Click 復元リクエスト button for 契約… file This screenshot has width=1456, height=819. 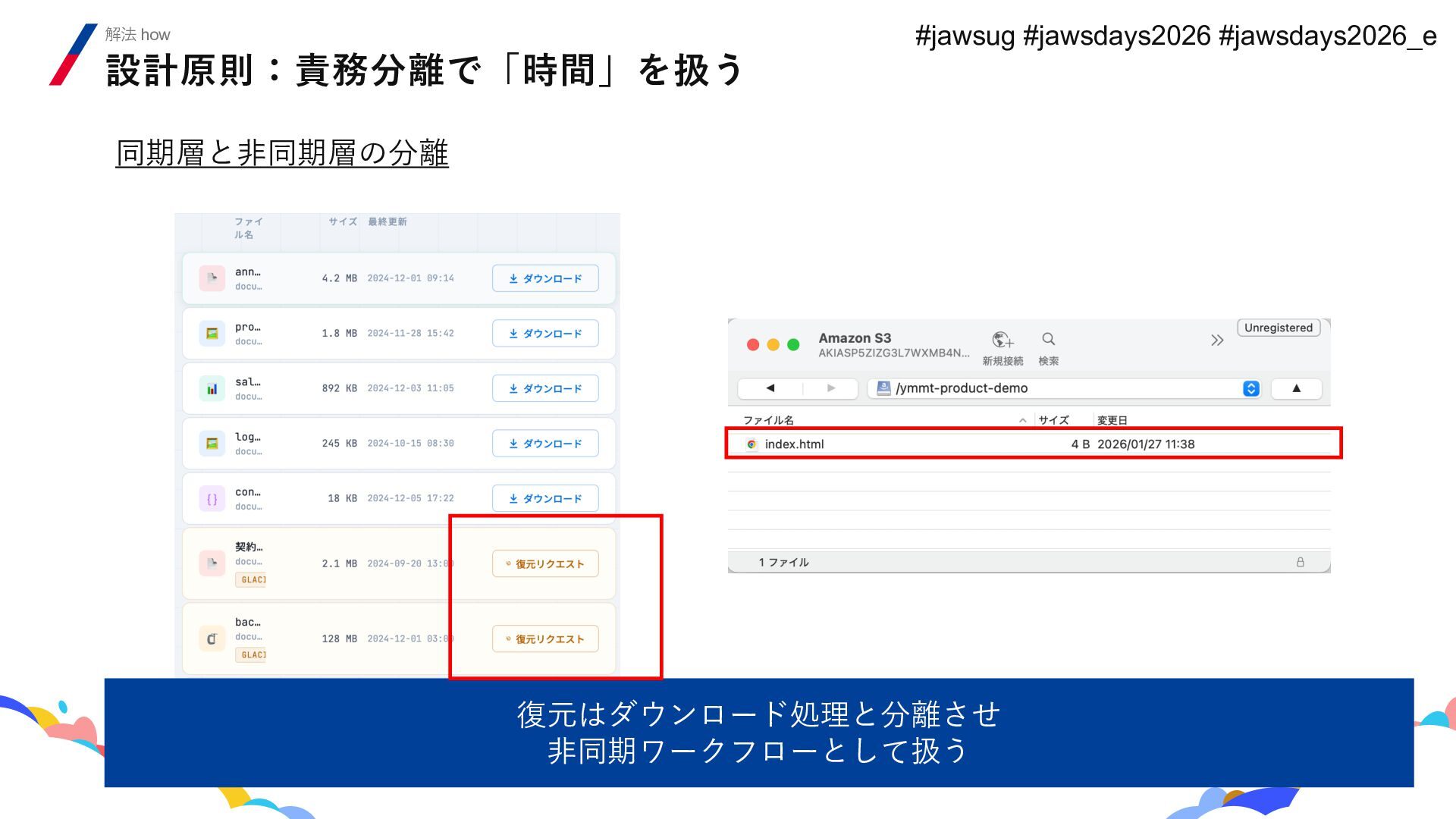click(545, 563)
